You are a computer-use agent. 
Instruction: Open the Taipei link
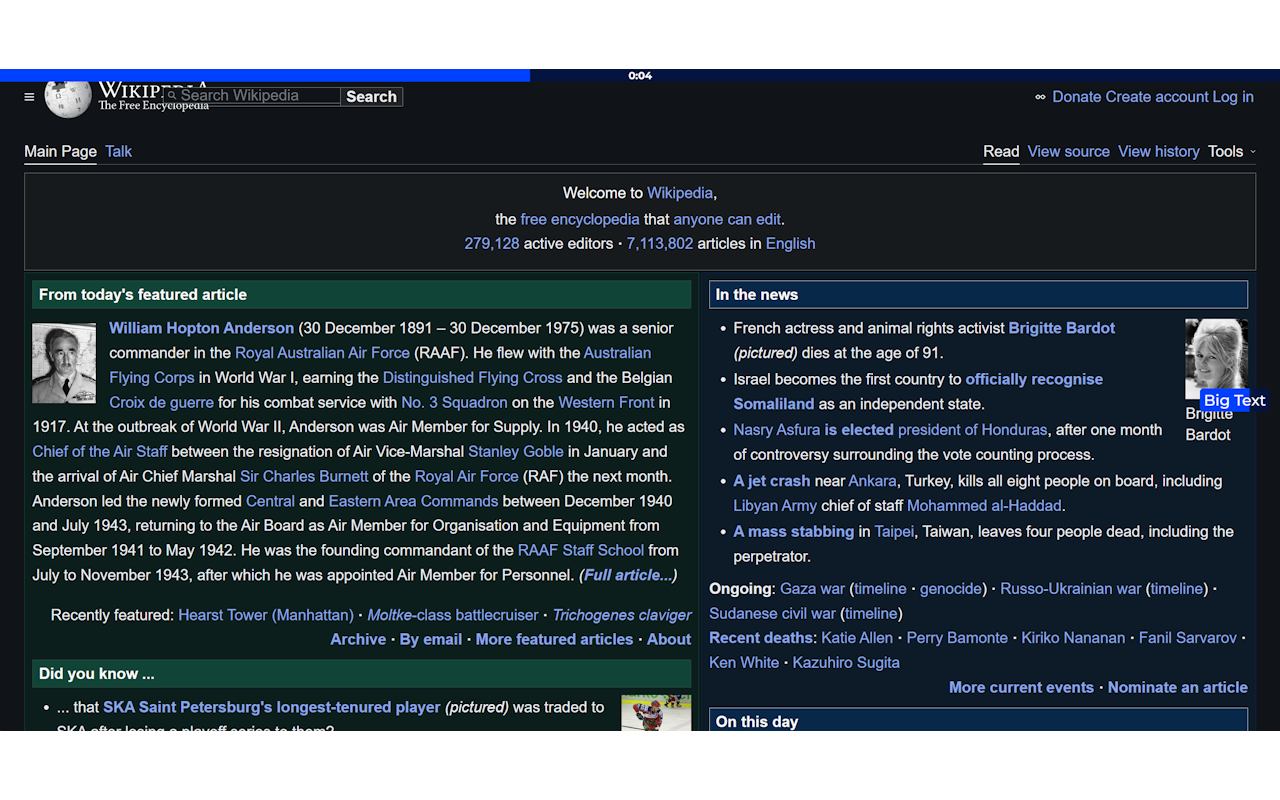click(x=894, y=531)
